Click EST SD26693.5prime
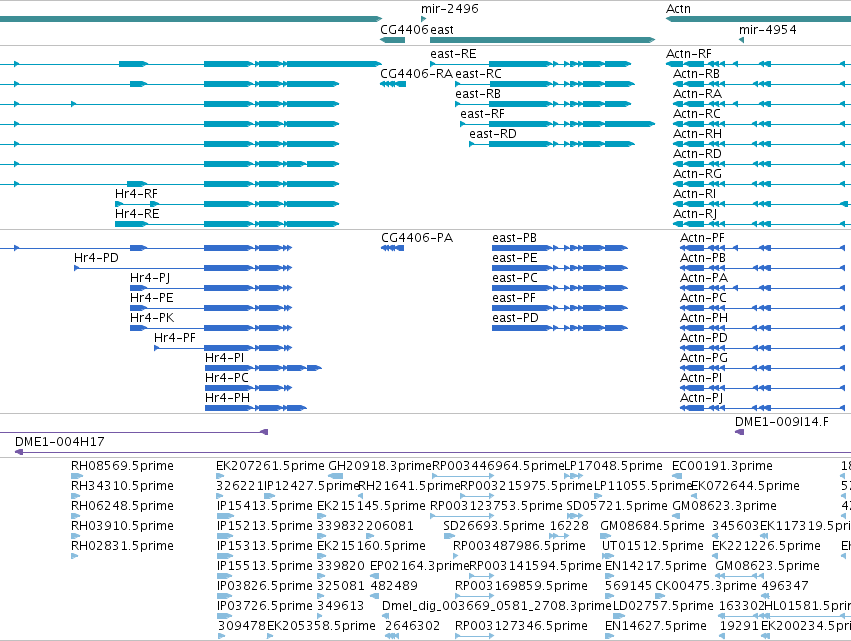Viewport: 851px width, 641px height. 494,526
